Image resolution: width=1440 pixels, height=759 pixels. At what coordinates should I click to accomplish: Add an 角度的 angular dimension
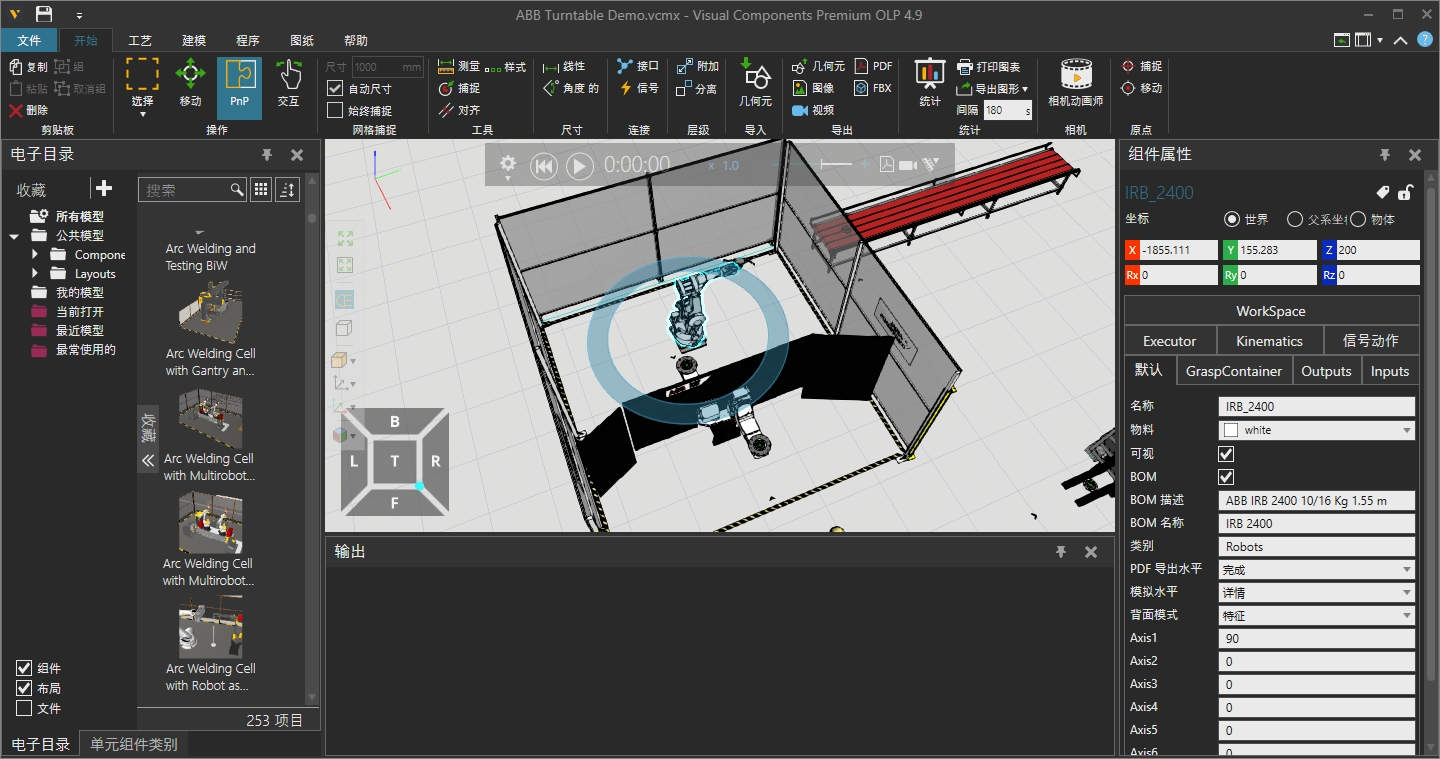pyautogui.click(x=570, y=88)
